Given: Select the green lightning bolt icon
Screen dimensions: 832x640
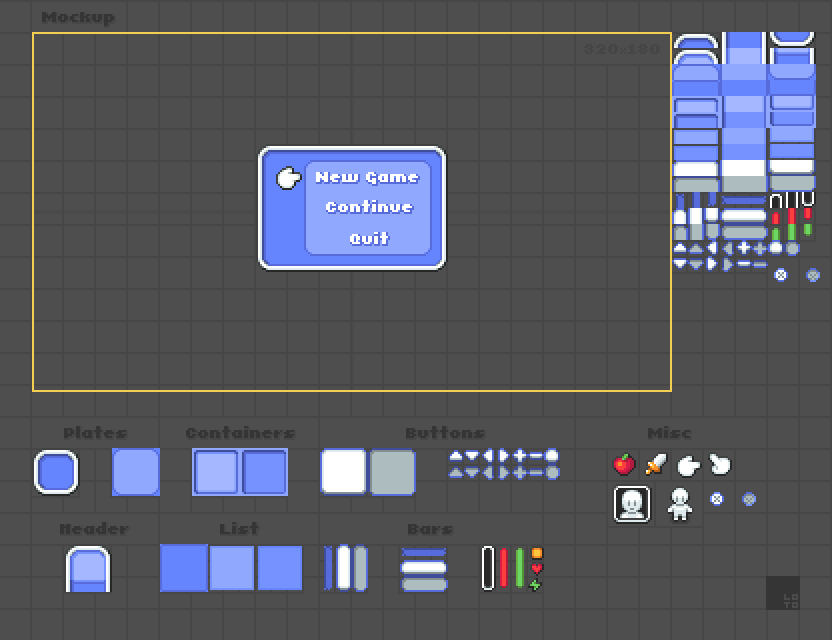Looking at the screenshot, I should (x=535, y=585).
